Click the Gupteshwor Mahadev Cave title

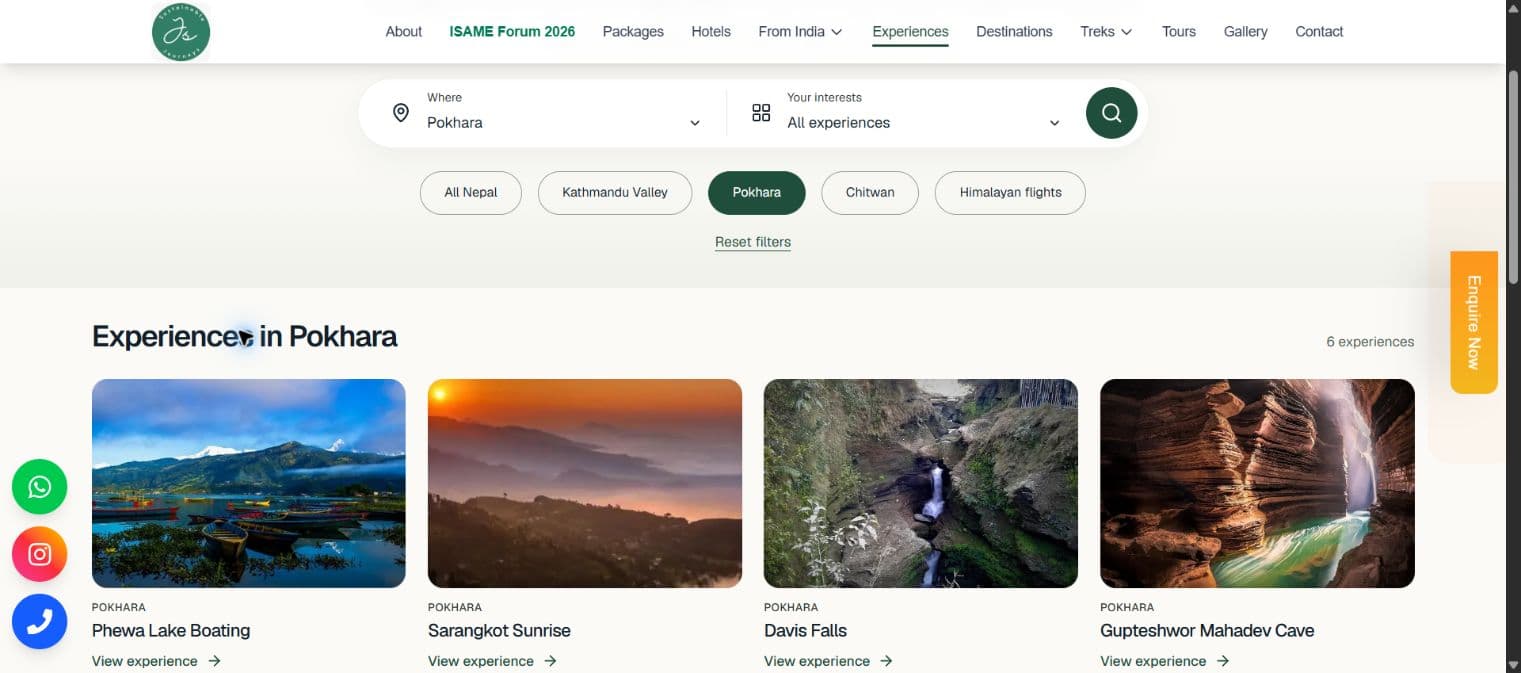pyautogui.click(x=1207, y=631)
